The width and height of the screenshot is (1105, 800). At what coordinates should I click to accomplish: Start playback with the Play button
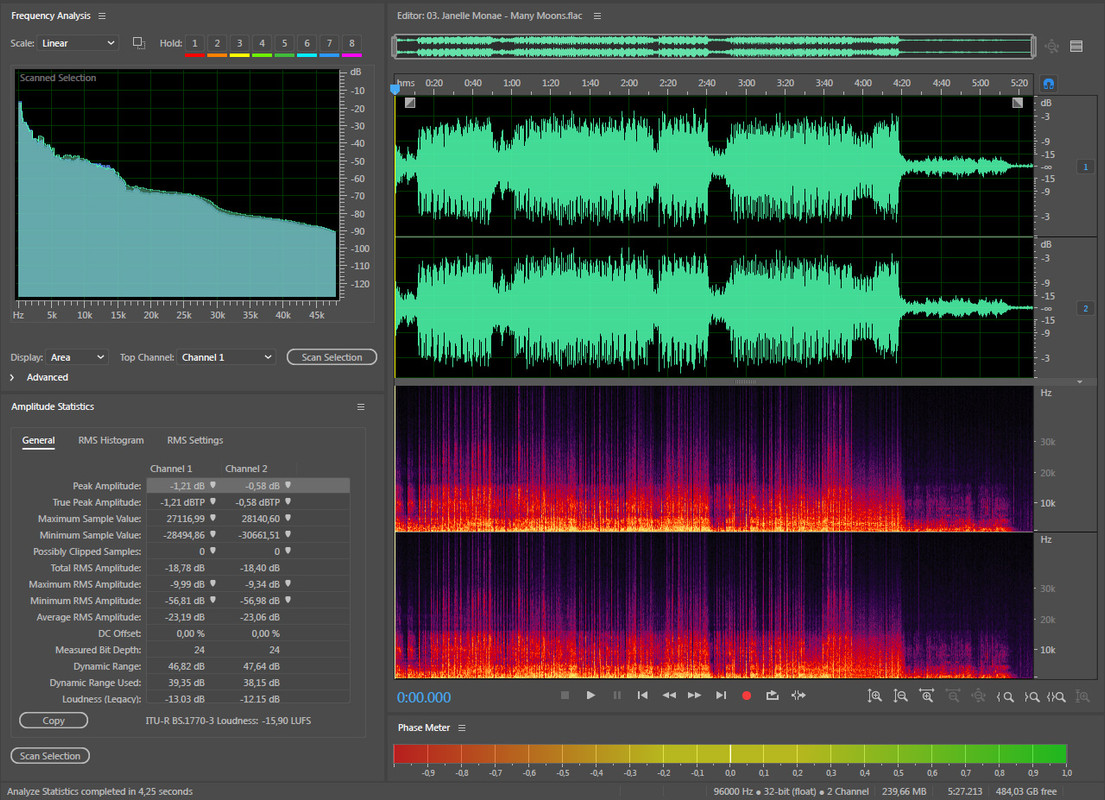[x=591, y=695]
